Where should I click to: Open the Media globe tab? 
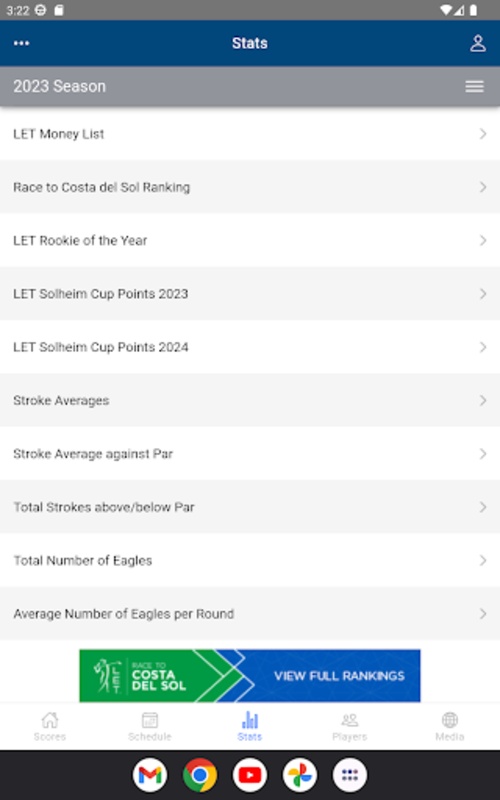[449, 727]
